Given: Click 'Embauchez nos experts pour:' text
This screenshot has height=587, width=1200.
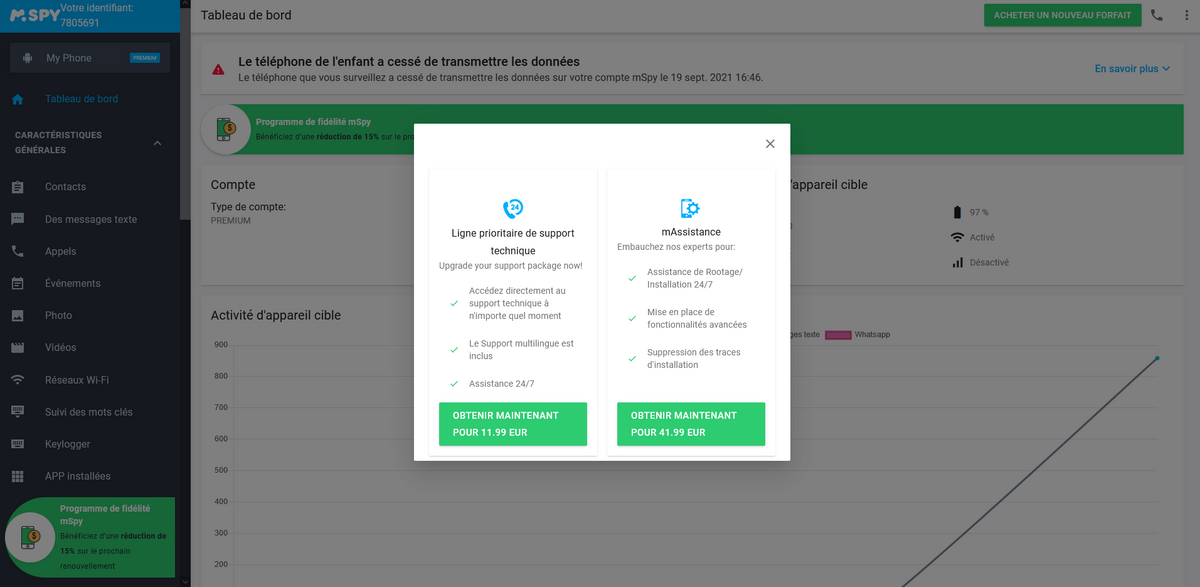Looking at the screenshot, I should click(674, 246).
